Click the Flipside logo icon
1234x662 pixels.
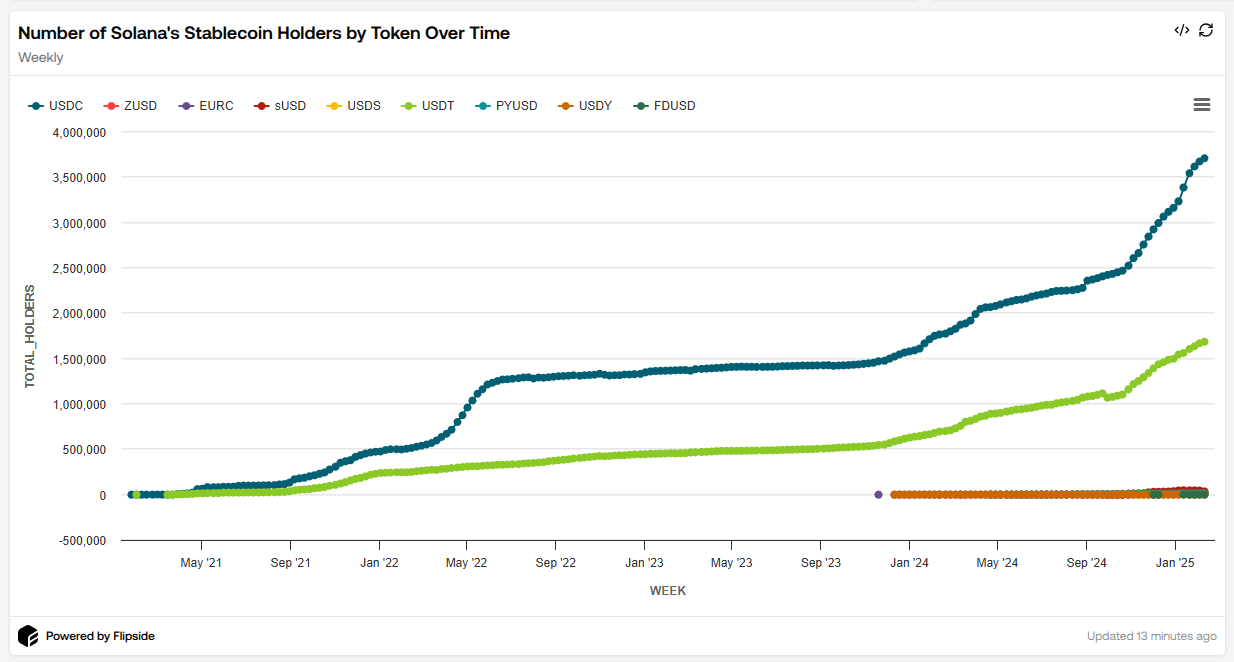[x=28, y=636]
